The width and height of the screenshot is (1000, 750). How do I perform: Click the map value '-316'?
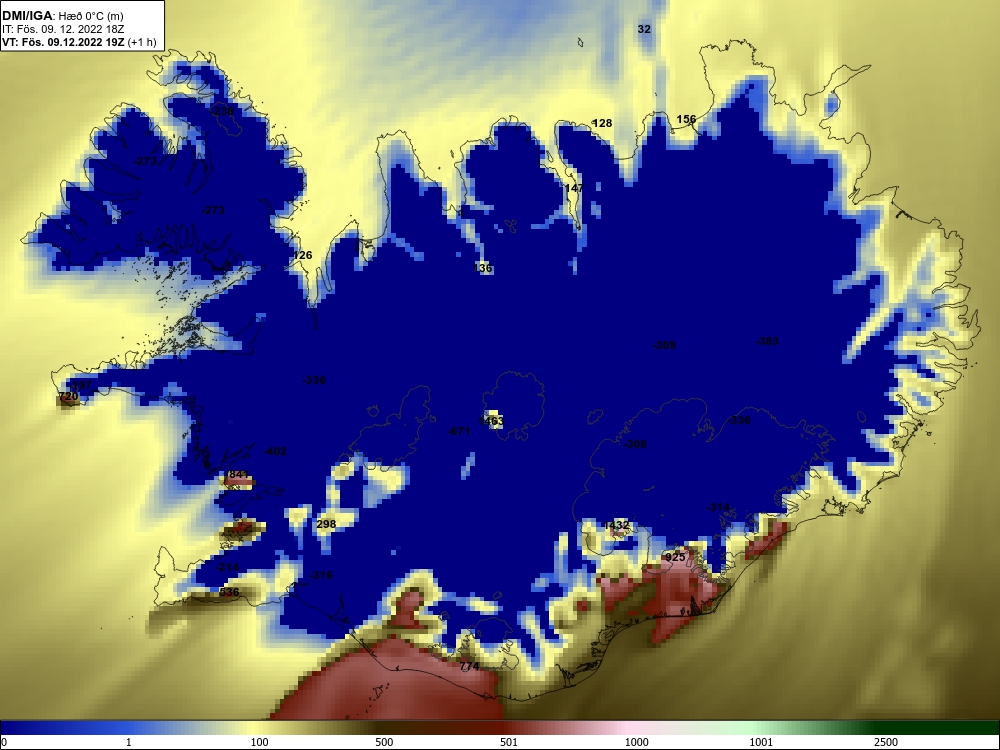[x=321, y=575]
